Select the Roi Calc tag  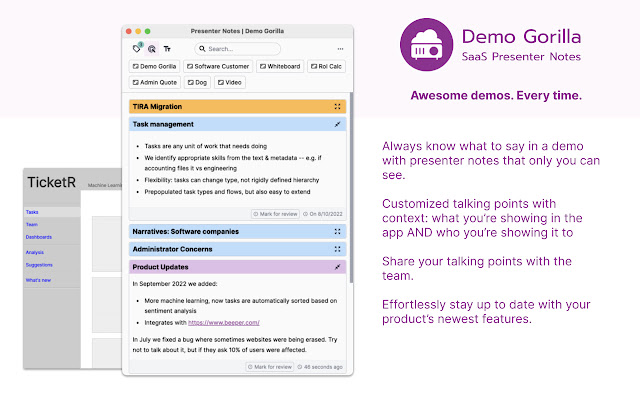point(326,66)
